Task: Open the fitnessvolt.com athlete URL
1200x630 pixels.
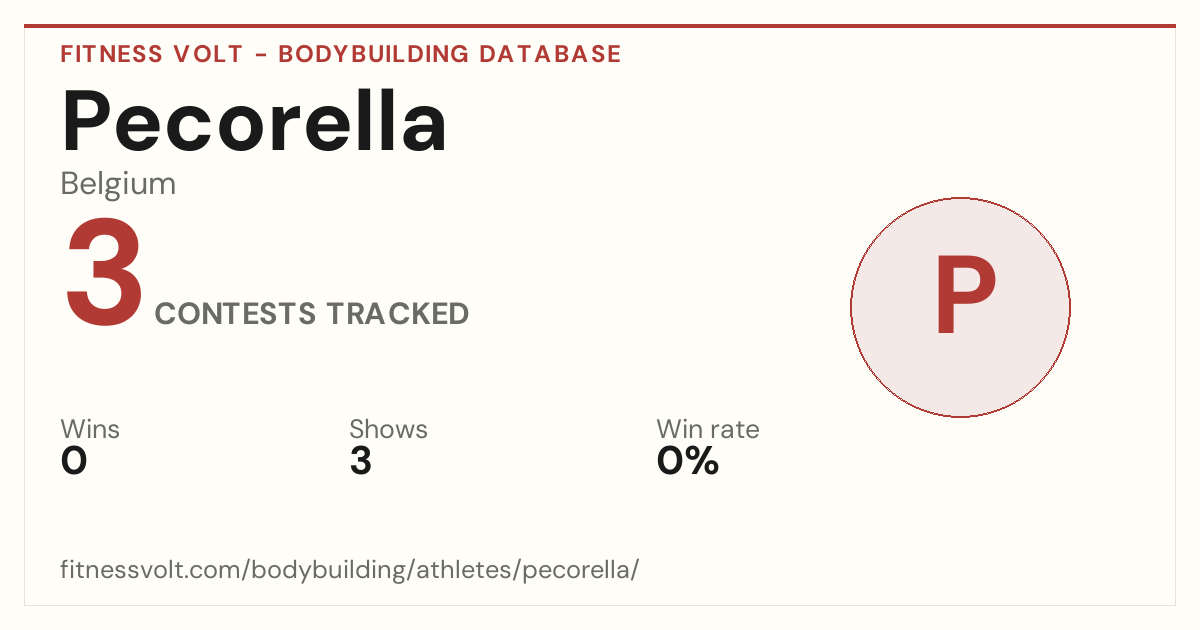Action: pyautogui.click(x=349, y=570)
